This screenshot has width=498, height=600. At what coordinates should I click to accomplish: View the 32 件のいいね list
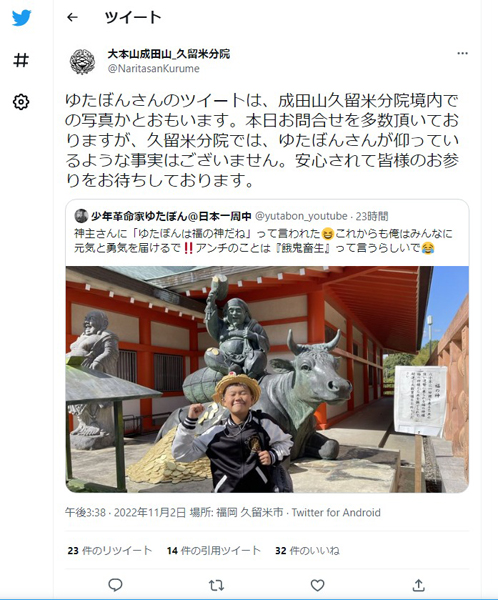click(x=307, y=551)
